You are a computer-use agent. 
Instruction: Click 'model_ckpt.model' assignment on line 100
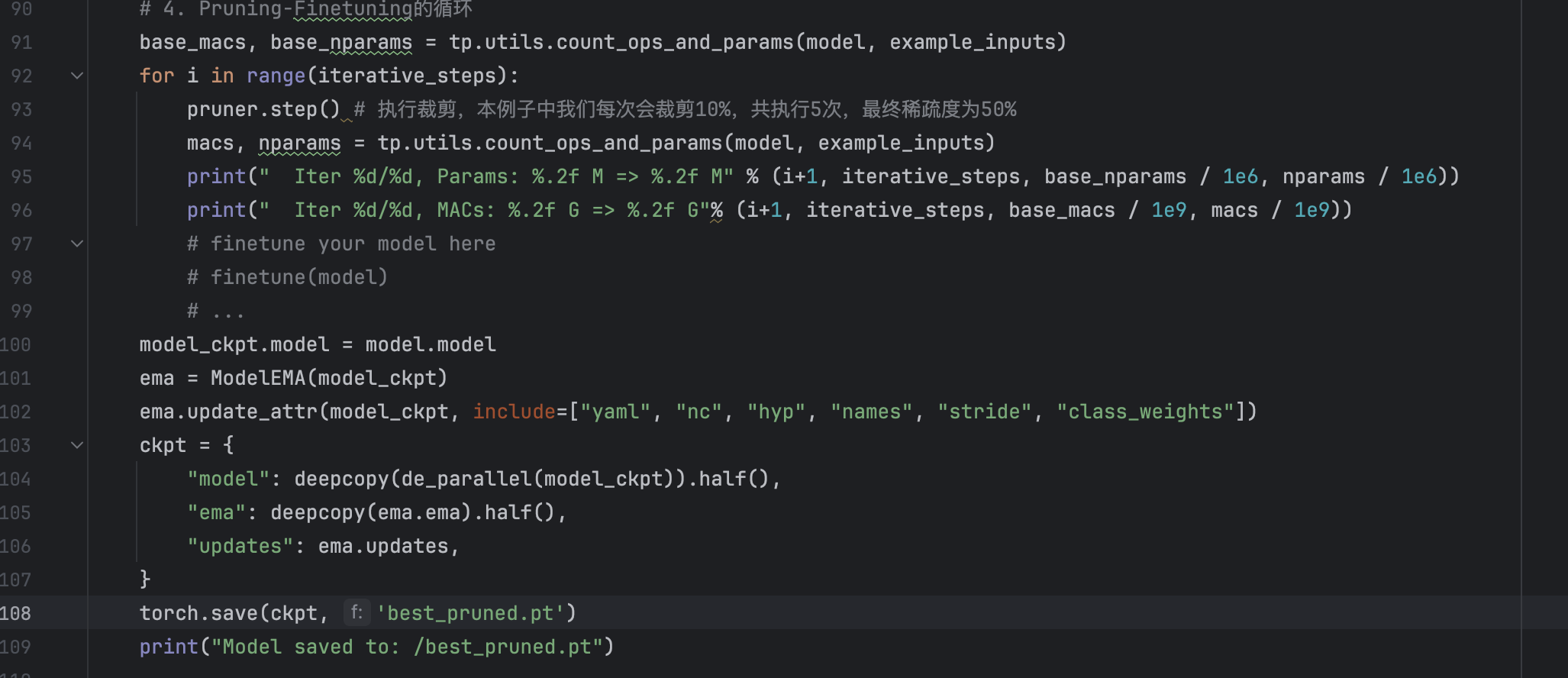234,344
